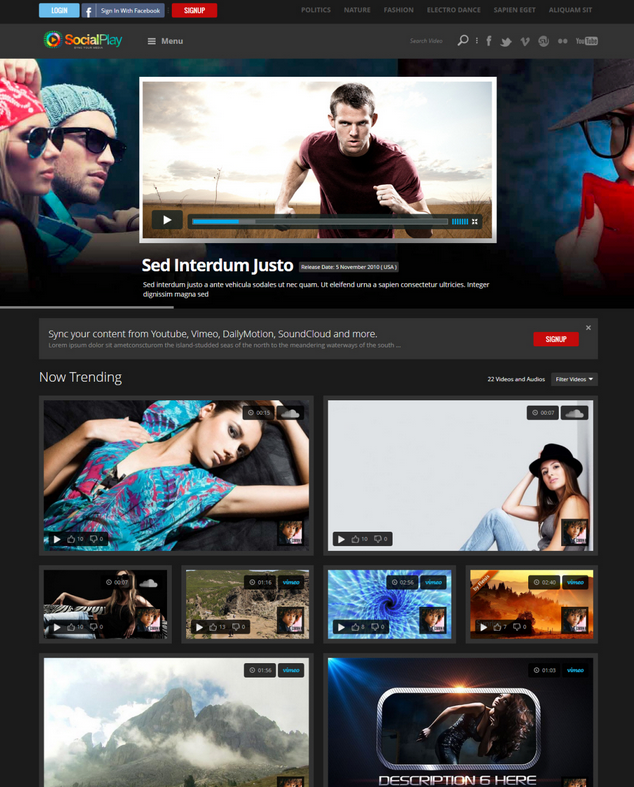
Task: Open the Twitter bird icon in header
Action: (506, 41)
